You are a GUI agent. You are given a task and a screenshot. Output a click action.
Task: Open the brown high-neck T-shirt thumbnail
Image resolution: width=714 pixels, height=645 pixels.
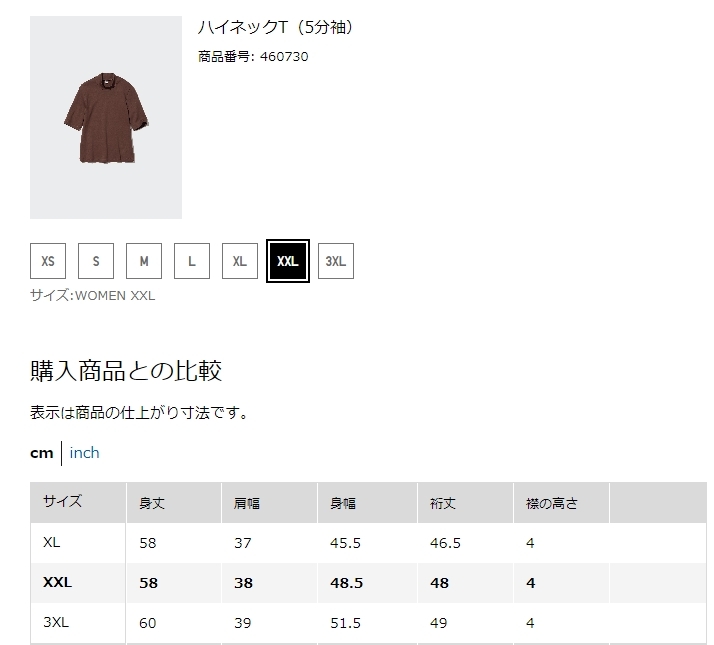coord(106,118)
